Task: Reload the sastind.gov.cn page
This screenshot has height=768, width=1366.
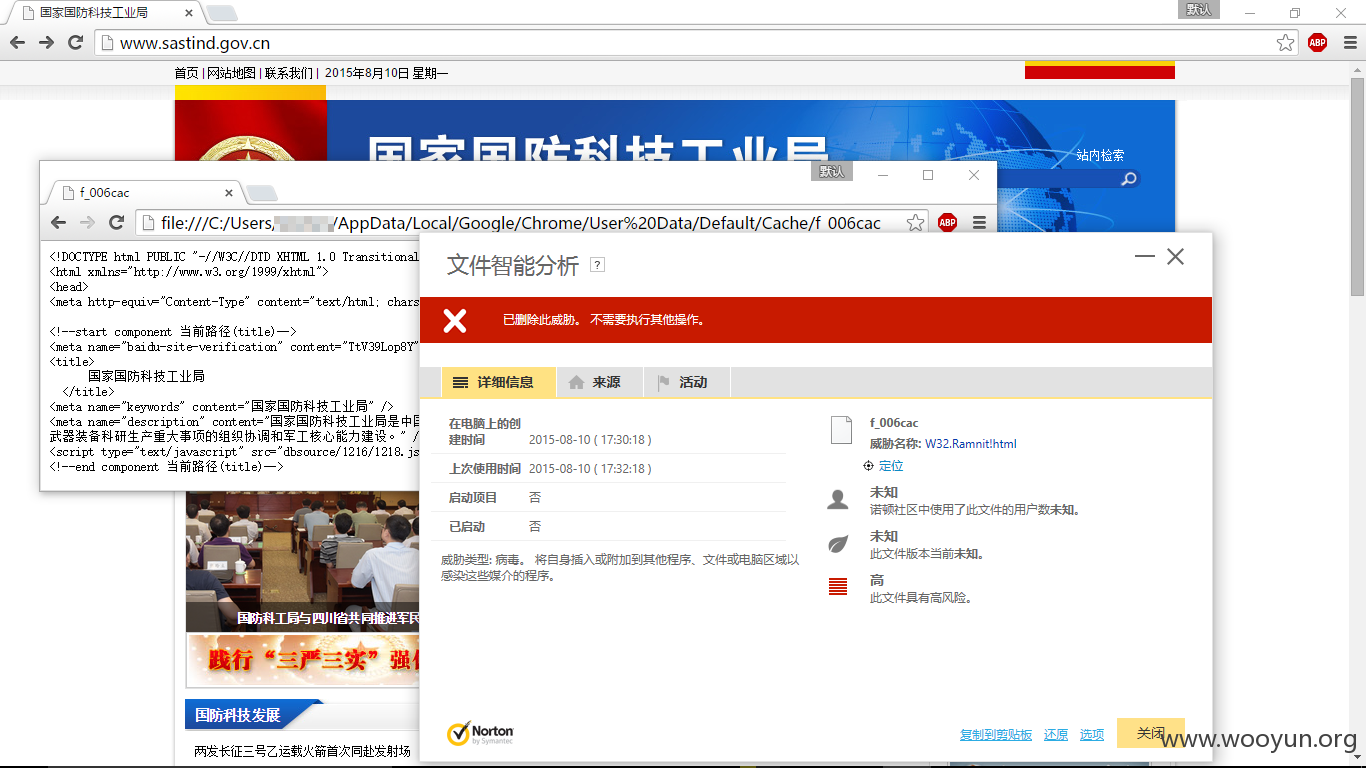Action: click(x=75, y=42)
